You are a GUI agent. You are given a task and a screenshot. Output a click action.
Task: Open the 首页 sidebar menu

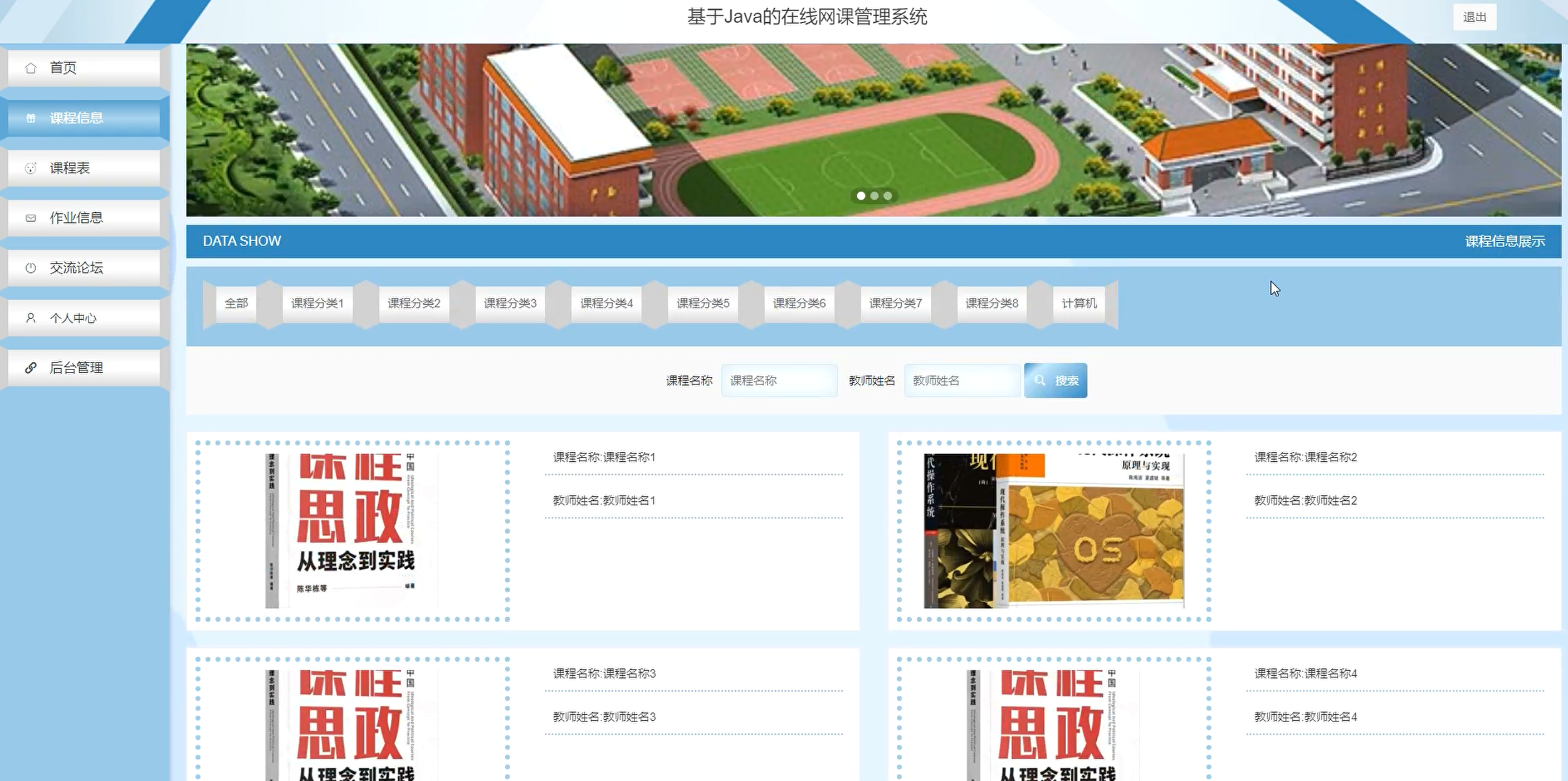(x=84, y=67)
